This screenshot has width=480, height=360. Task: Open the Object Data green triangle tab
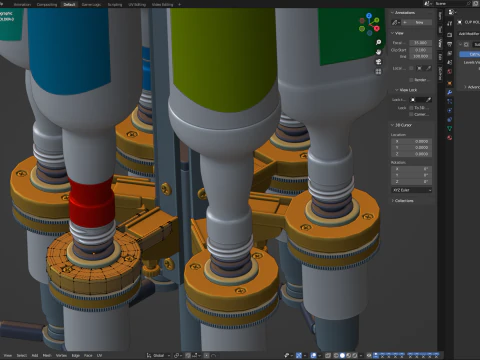(450, 128)
